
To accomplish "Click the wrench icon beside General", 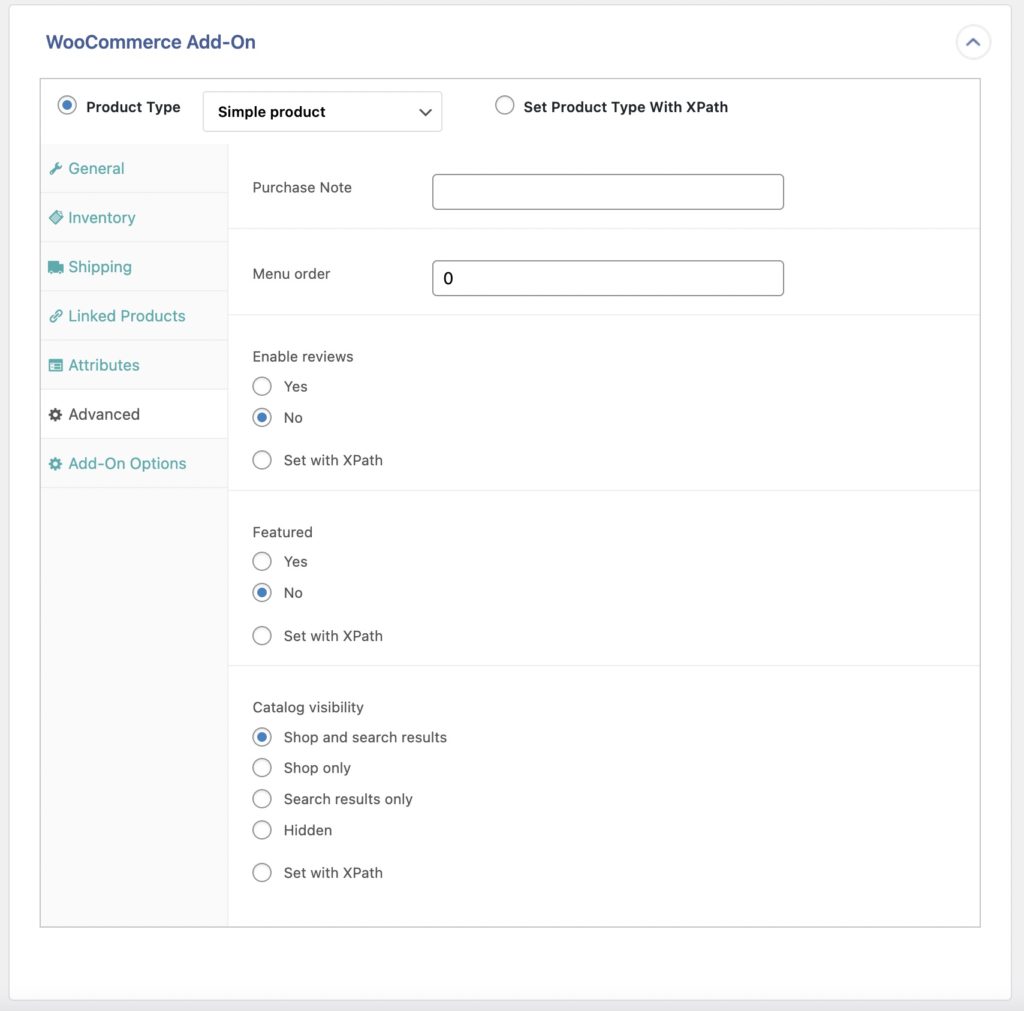I will tap(57, 168).
